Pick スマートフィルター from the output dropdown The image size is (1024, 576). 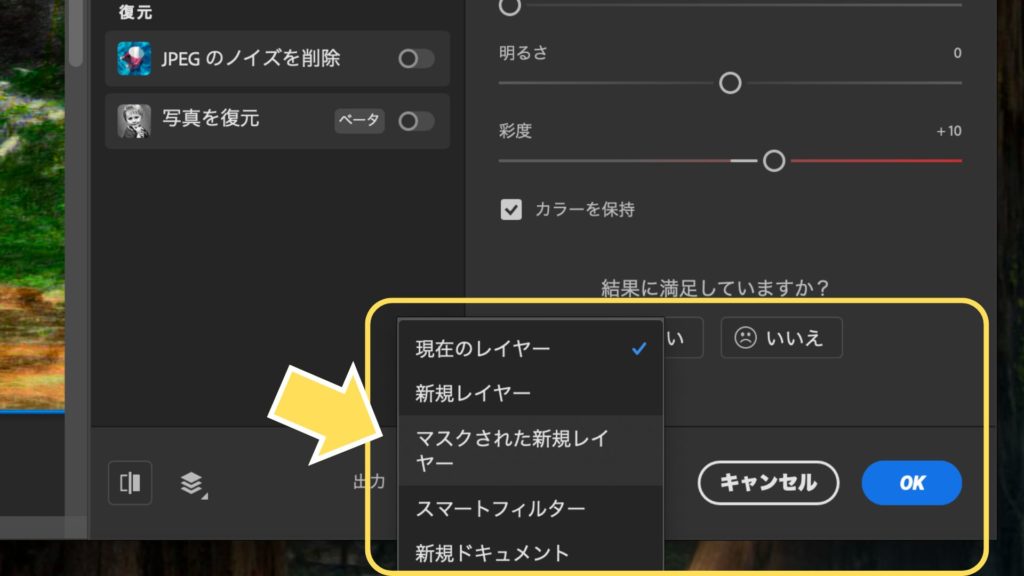pos(500,508)
